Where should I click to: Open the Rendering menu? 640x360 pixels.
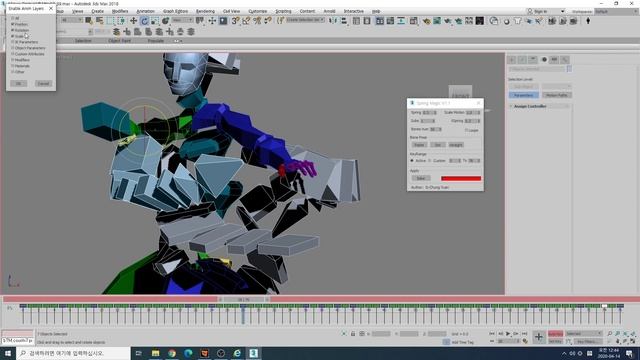click(x=205, y=11)
